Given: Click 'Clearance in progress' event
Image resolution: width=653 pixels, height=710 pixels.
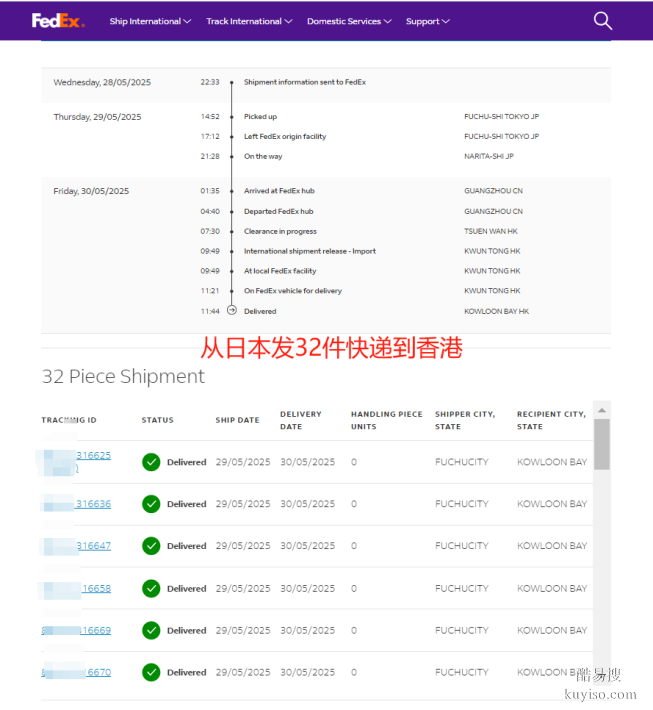Looking at the screenshot, I should [280, 231].
